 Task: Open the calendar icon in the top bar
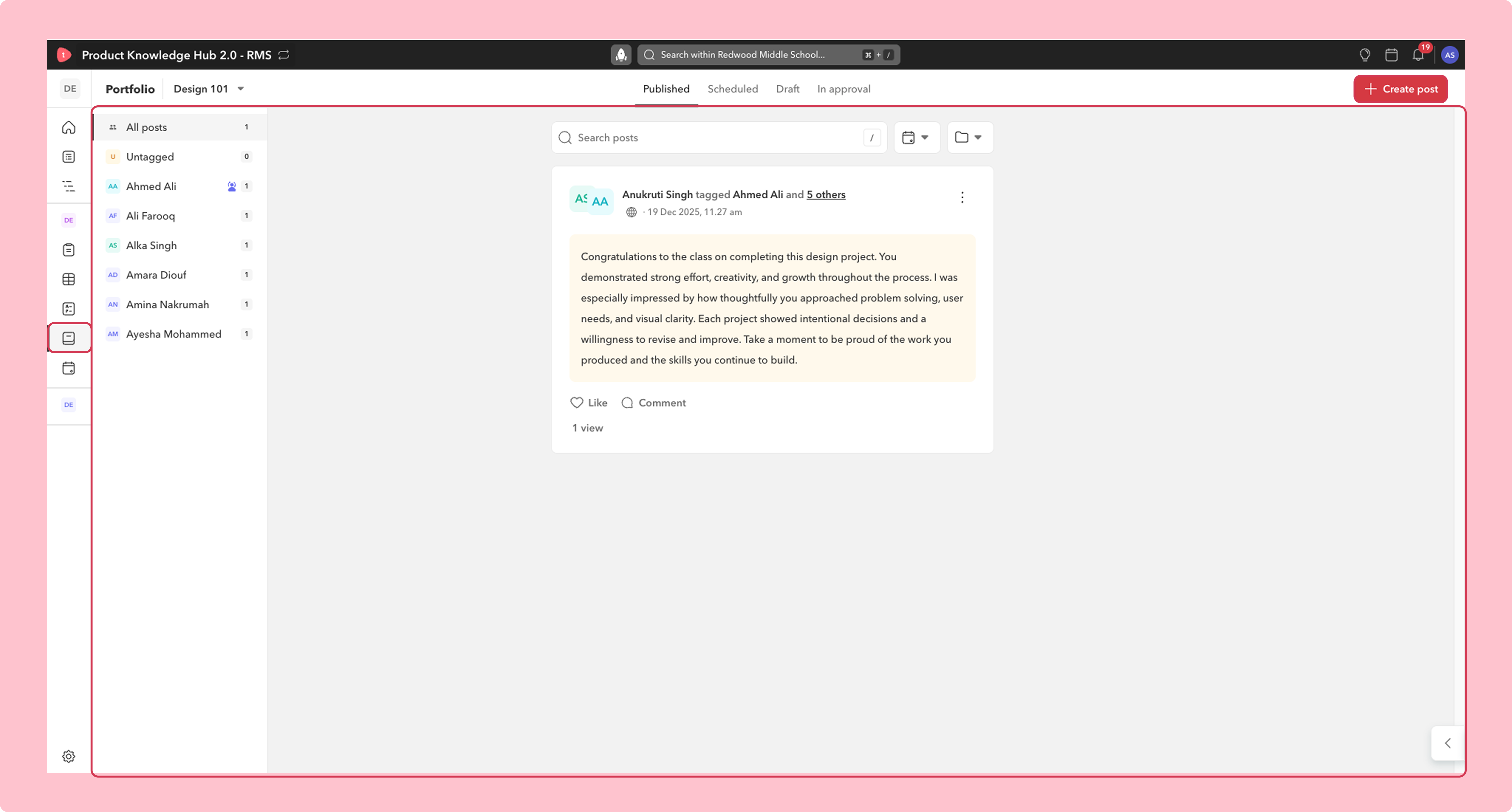(1391, 55)
